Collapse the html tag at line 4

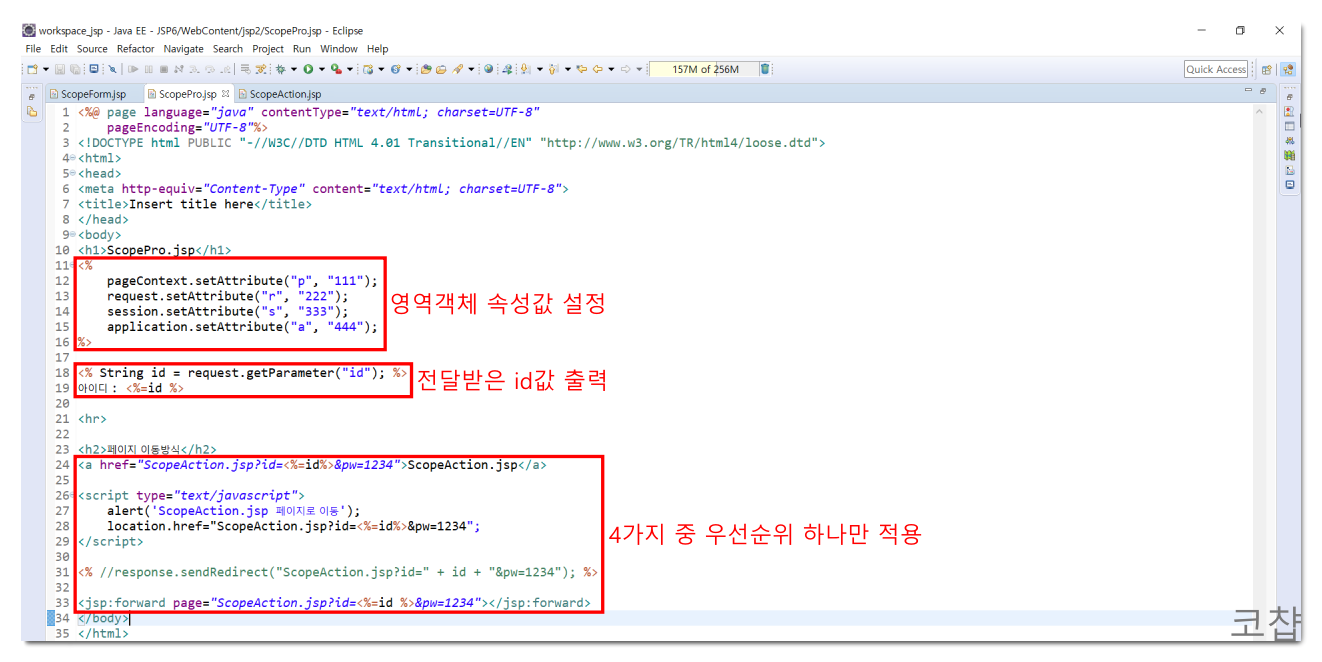(73, 158)
